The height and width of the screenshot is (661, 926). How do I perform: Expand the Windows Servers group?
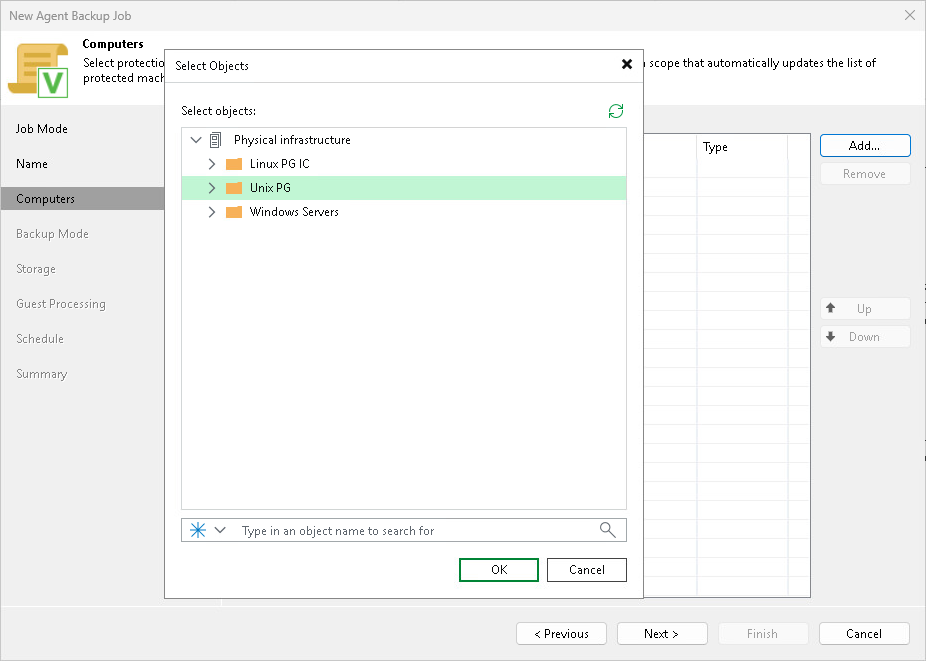pyautogui.click(x=211, y=212)
